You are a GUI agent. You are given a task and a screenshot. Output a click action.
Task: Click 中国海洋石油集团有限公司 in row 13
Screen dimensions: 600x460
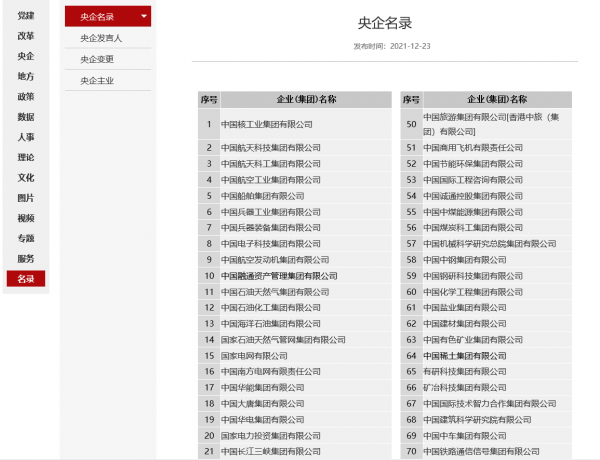pos(271,324)
